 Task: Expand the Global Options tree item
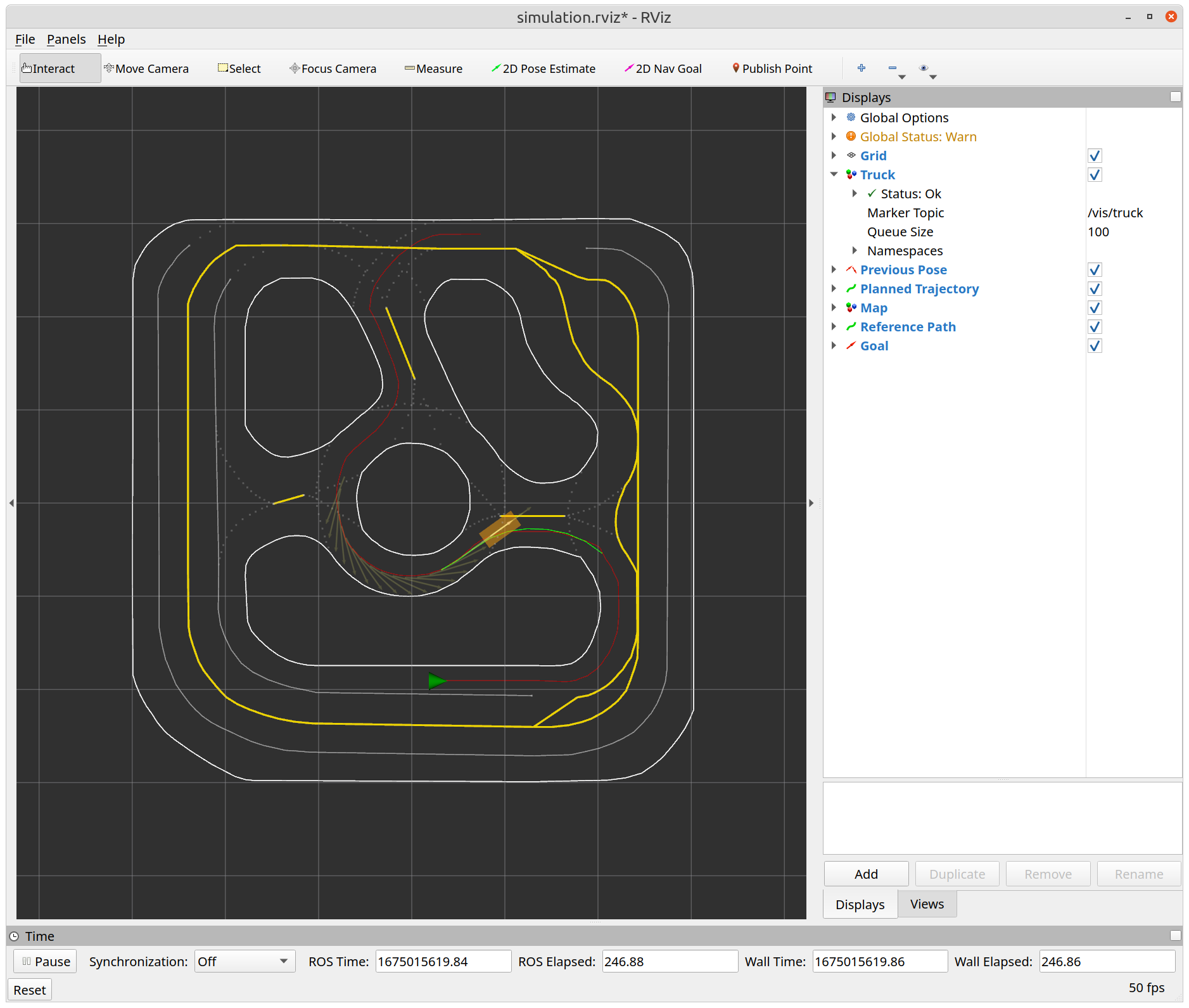click(834, 118)
